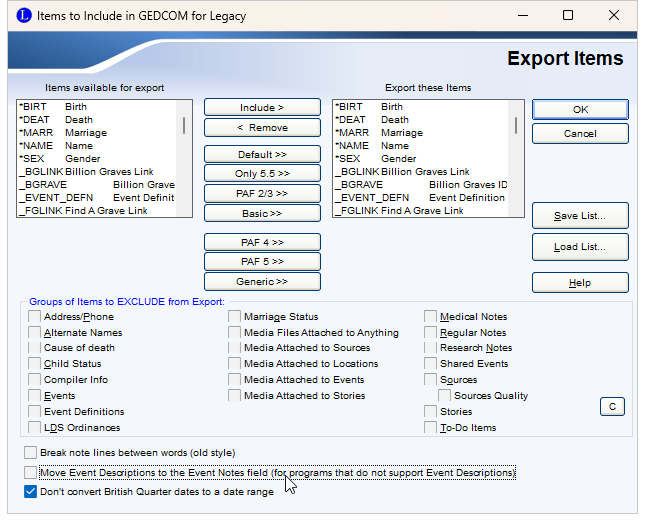Apply the Generic >> preset
Image resolution: width=645 pixels, height=521 pixels.
(262, 282)
